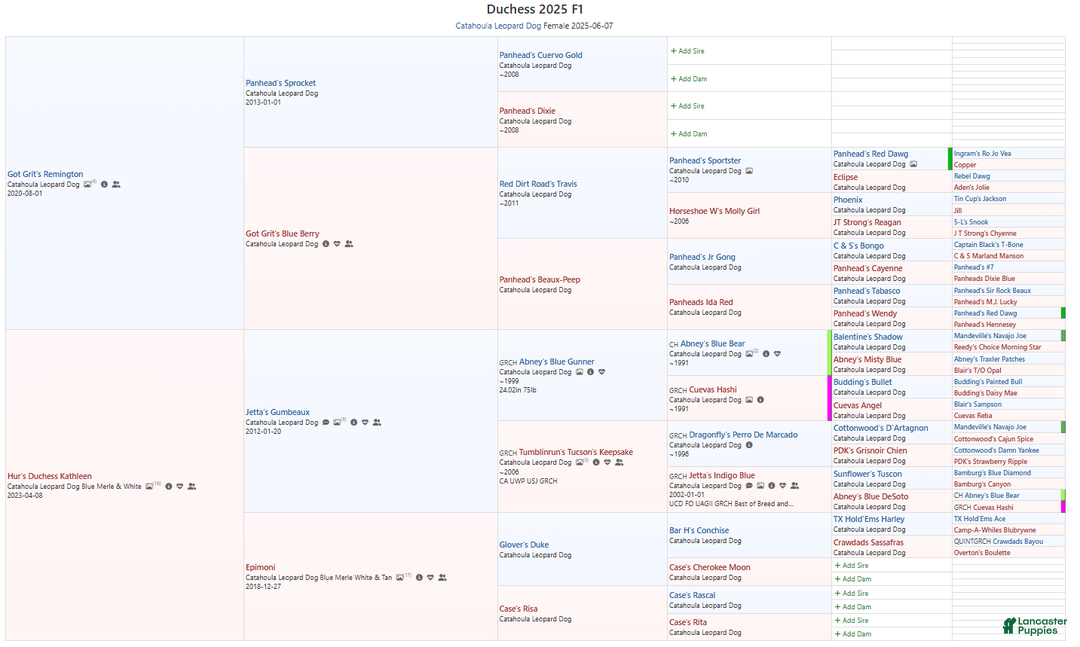Open Red Dirt Road's Travis link
Image resolution: width=1080 pixels, height=647 pixels.
click(x=538, y=184)
